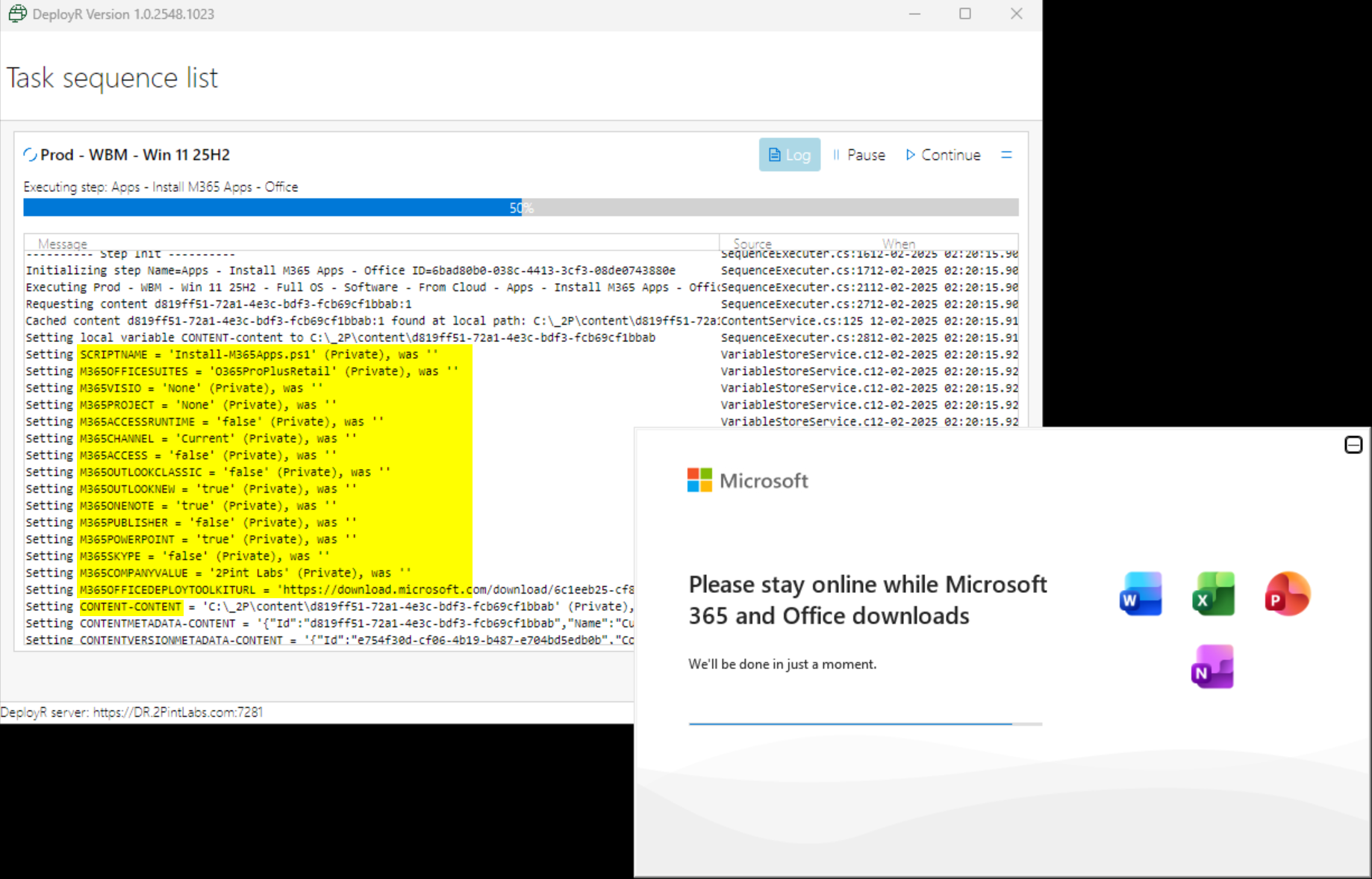
Task: Select the M365VISIO = 'None' log row
Action: pyautogui.click(x=521, y=388)
